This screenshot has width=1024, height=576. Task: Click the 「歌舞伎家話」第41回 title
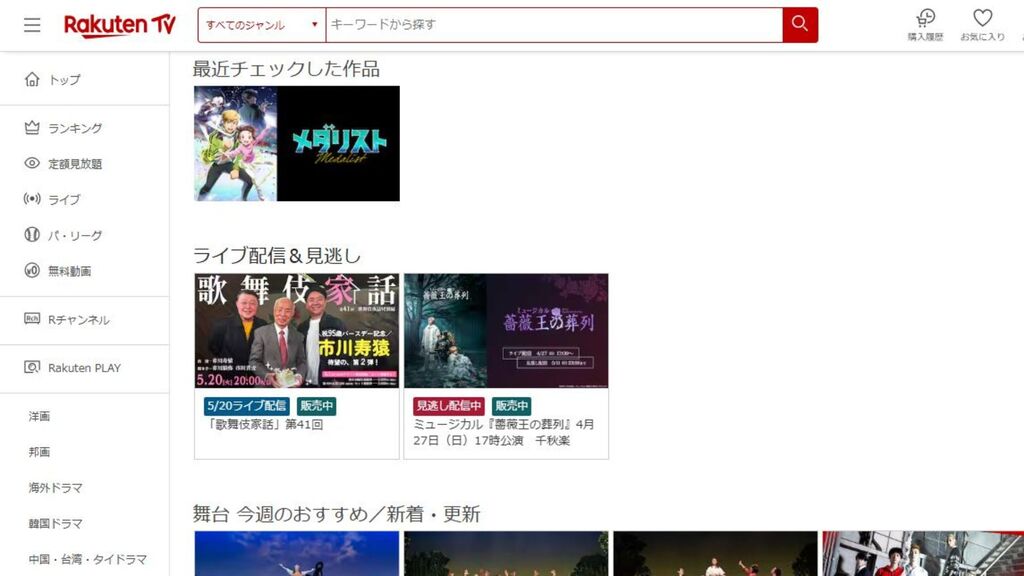265,424
